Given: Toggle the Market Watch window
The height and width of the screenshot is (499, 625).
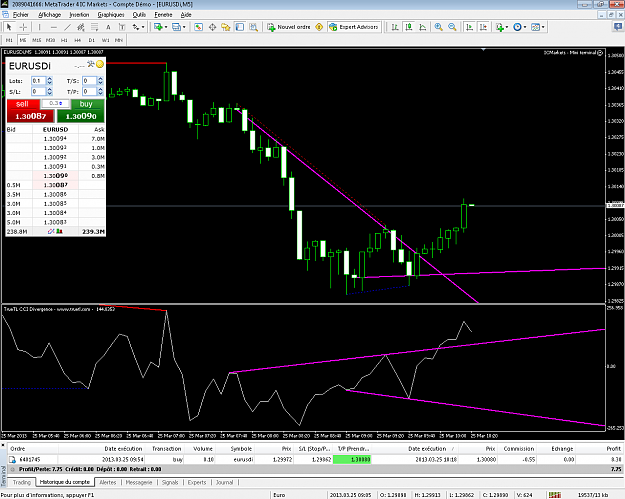Looking at the screenshot, I should point(199,27).
